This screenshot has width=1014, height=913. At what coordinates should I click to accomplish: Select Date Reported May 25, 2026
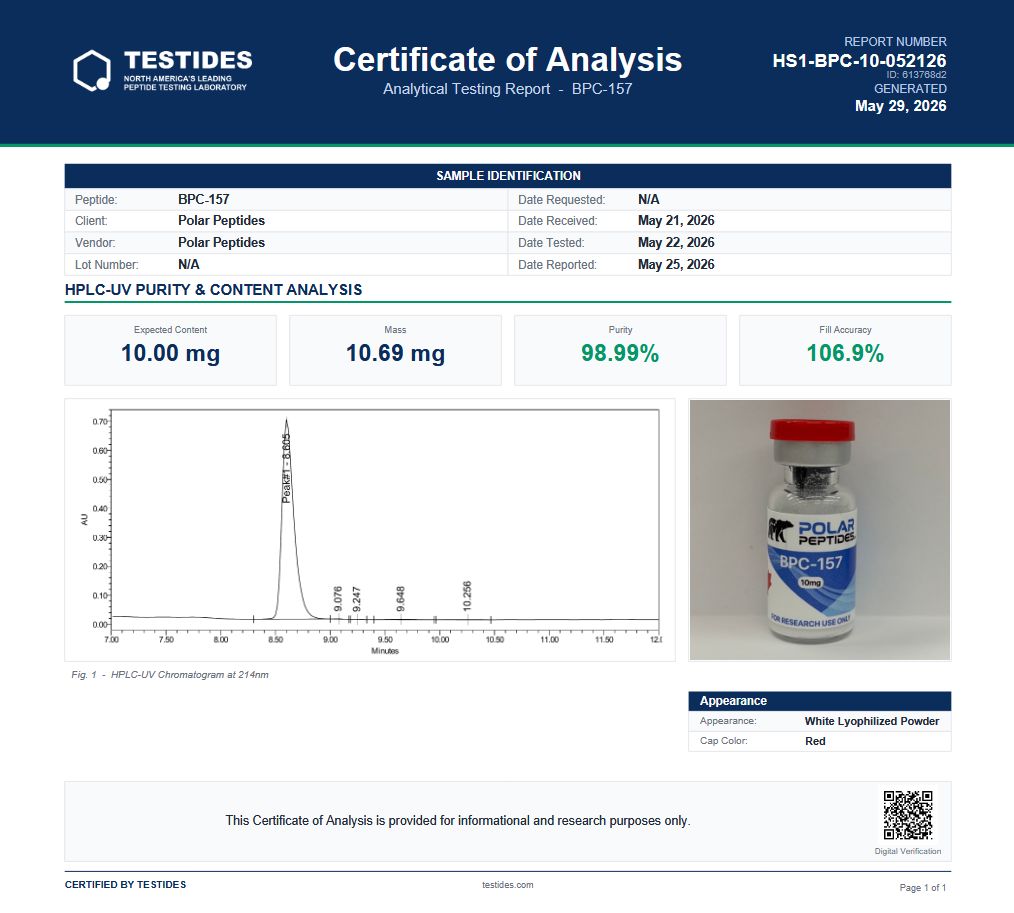pos(676,264)
